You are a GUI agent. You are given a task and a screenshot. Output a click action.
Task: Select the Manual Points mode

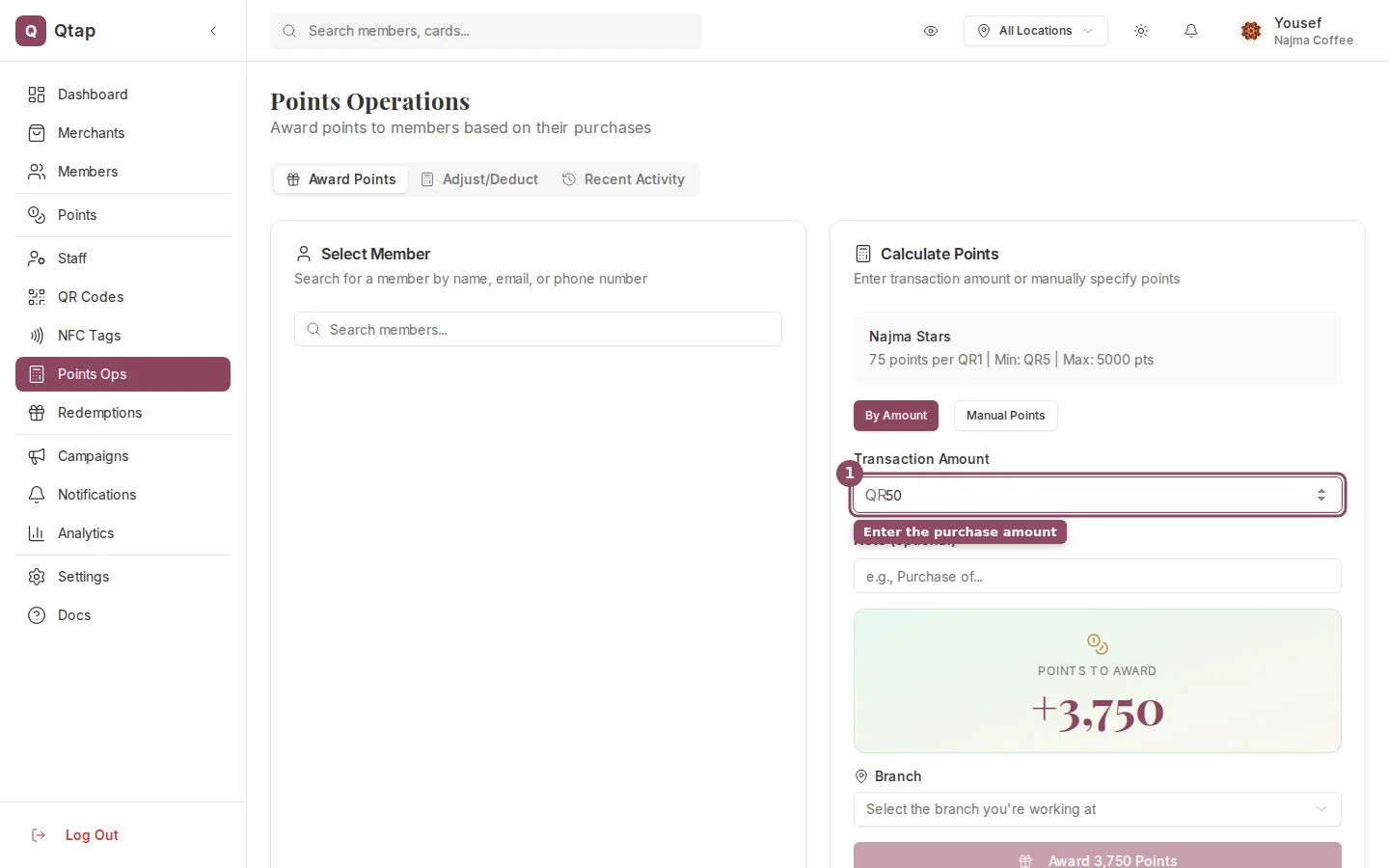point(1005,416)
